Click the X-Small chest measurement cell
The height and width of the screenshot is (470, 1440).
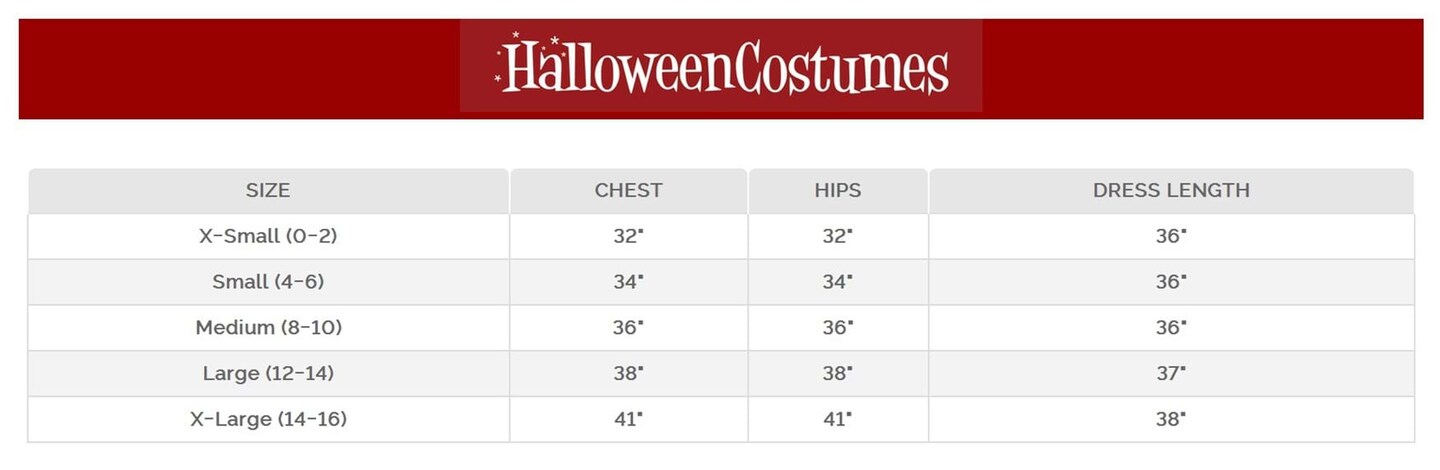tap(628, 236)
